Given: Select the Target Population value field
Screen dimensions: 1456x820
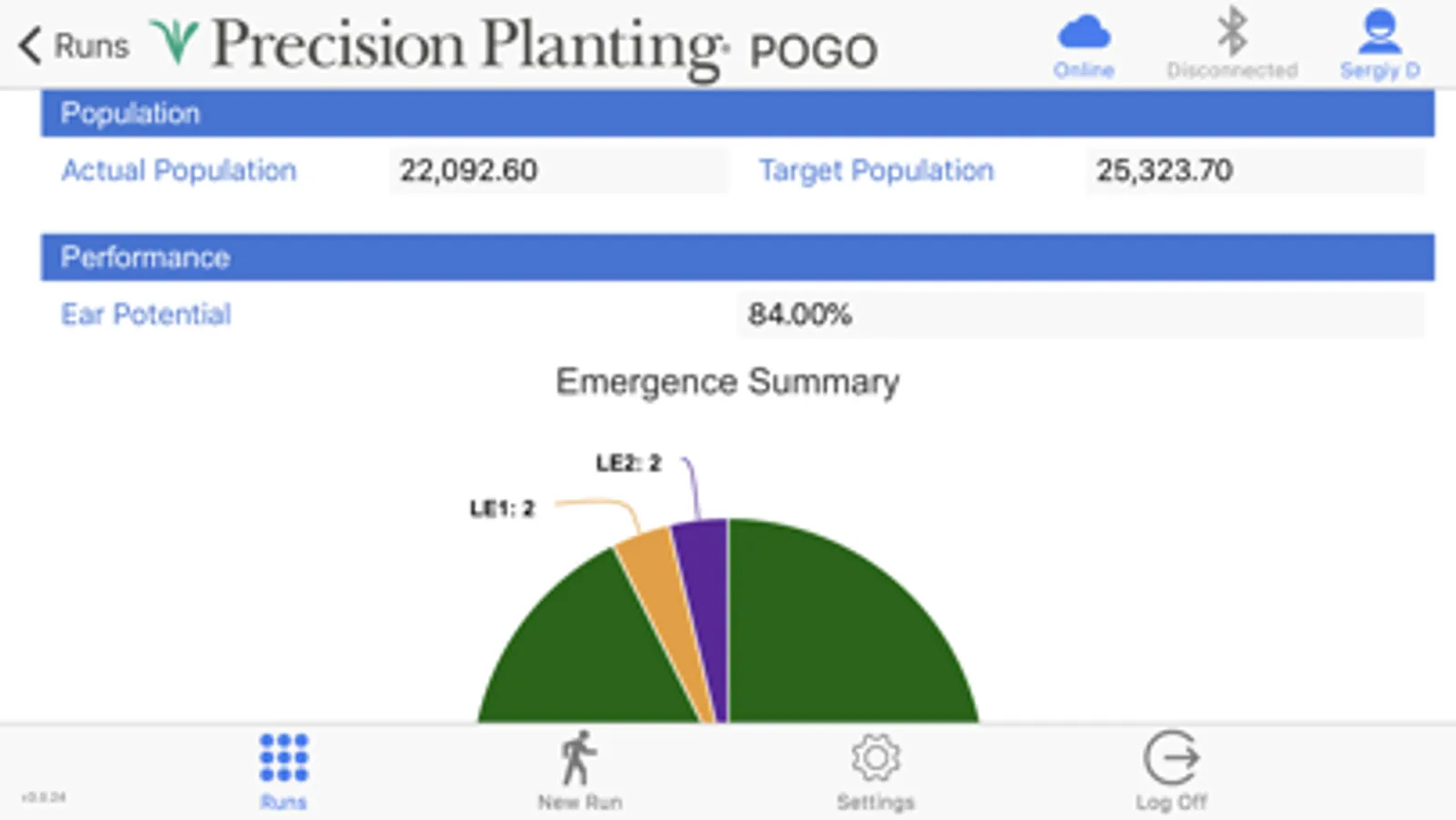Looking at the screenshot, I should pyautogui.click(x=1254, y=170).
